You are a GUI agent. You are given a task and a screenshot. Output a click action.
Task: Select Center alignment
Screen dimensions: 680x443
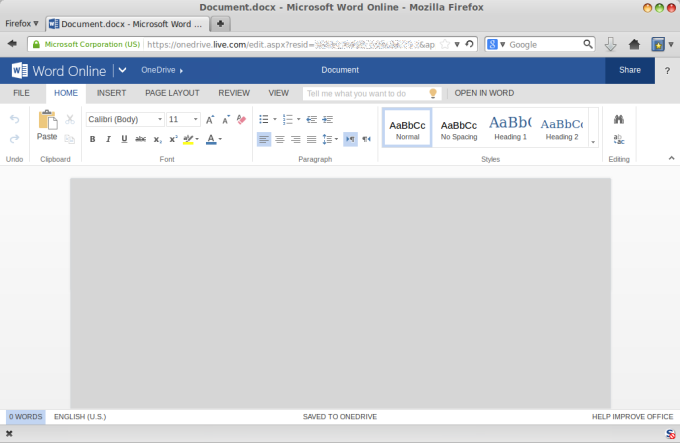click(280, 139)
